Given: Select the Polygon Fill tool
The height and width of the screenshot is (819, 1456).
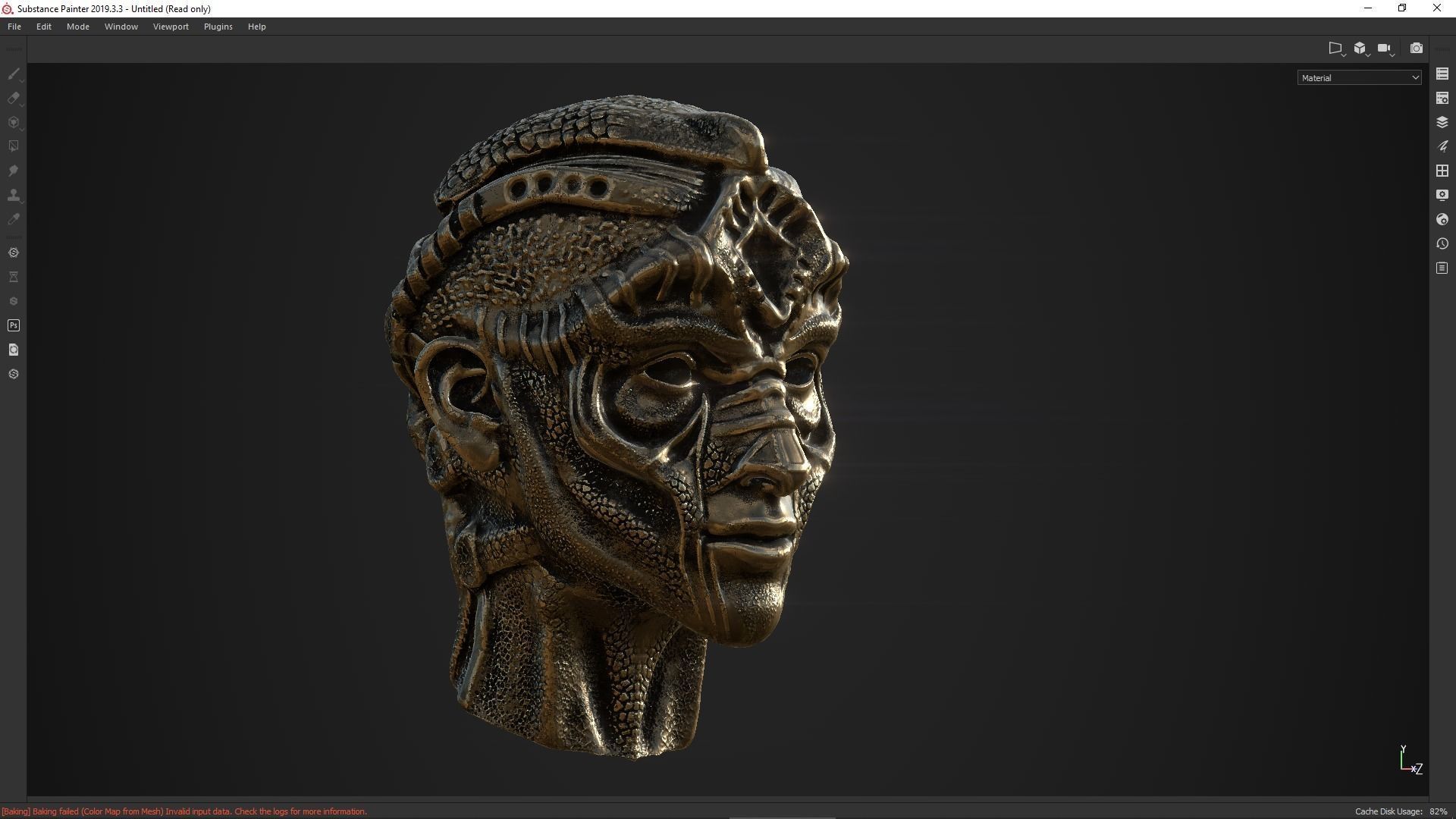Looking at the screenshot, I should [x=14, y=146].
